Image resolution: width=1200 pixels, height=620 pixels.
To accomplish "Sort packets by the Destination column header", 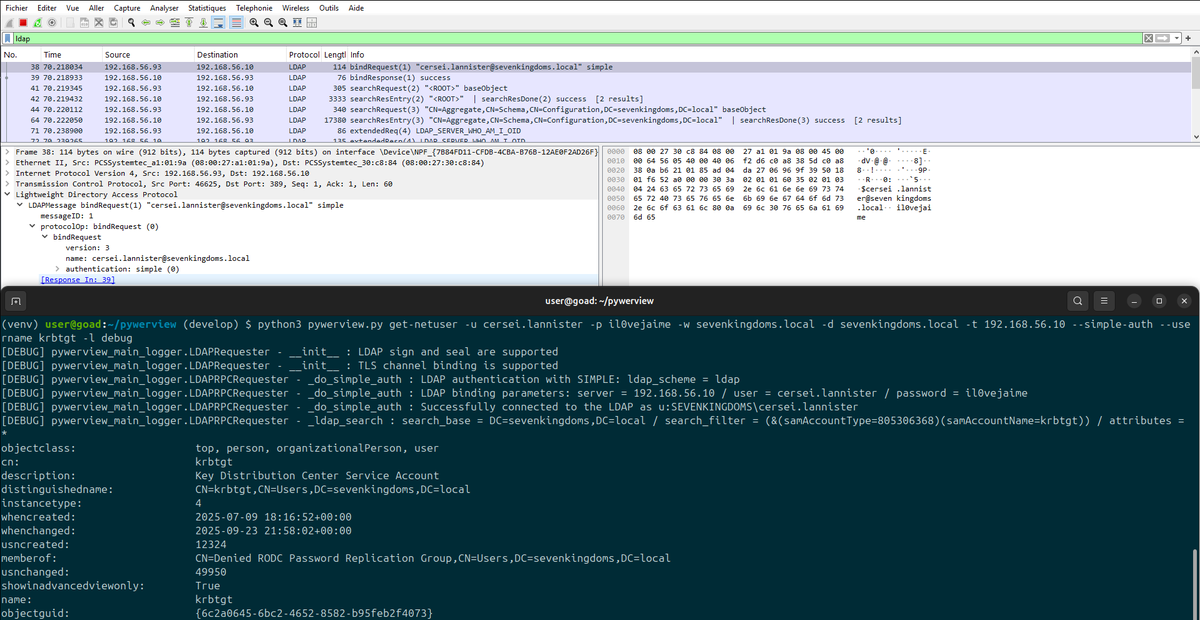I will coord(240,54).
